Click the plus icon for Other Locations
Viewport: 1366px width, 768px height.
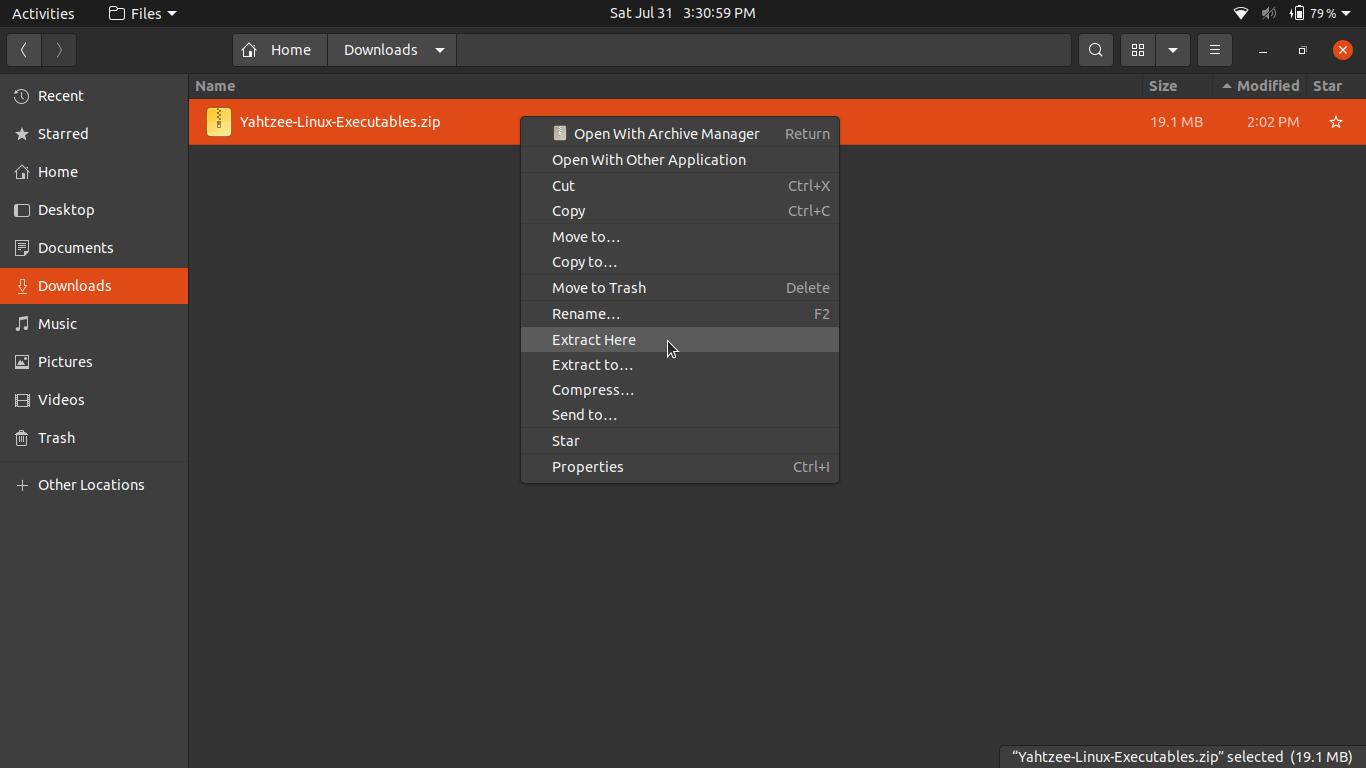tap(22, 485)
